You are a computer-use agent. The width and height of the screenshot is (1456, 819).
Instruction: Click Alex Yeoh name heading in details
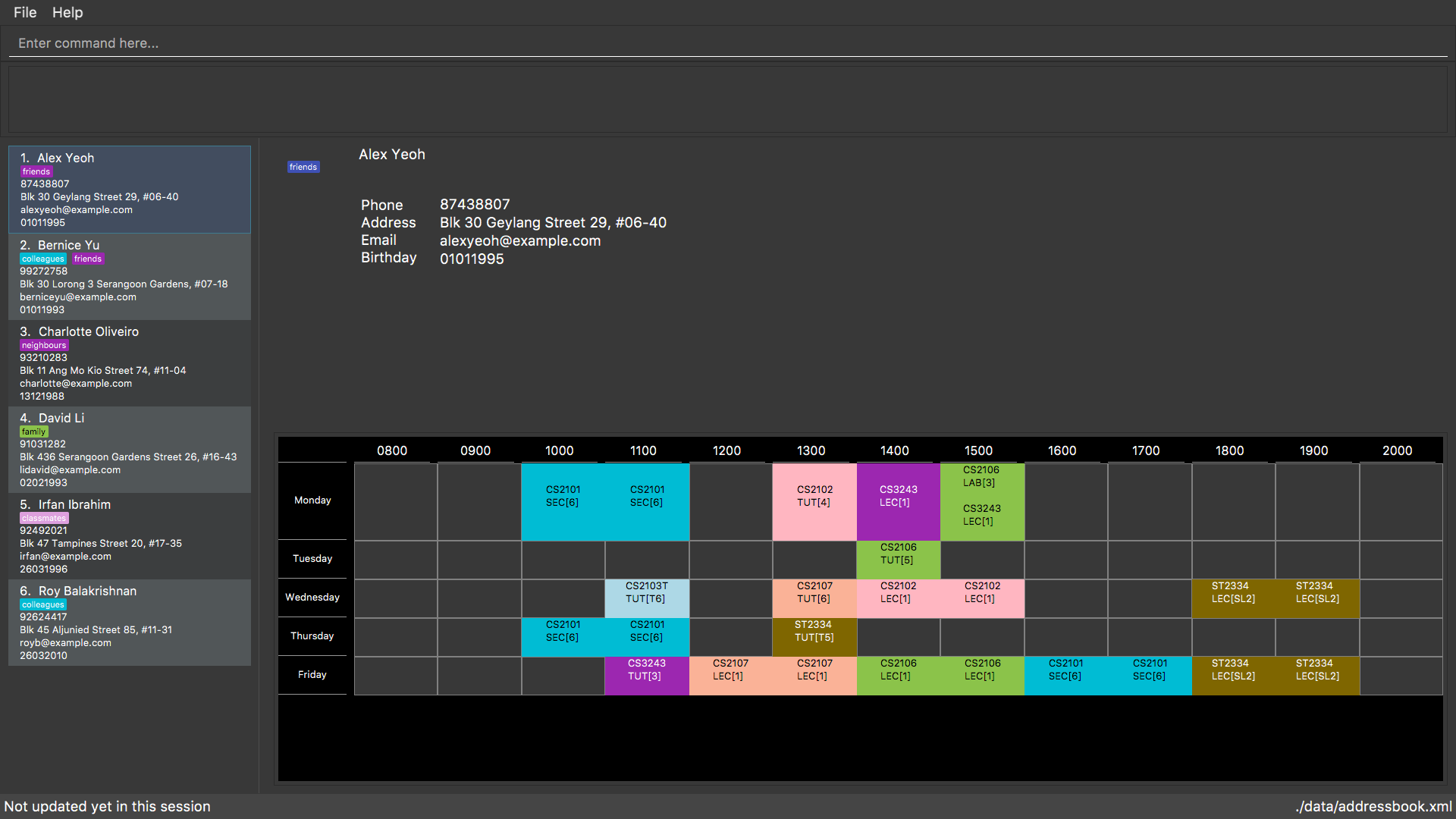tap(392, 154)
